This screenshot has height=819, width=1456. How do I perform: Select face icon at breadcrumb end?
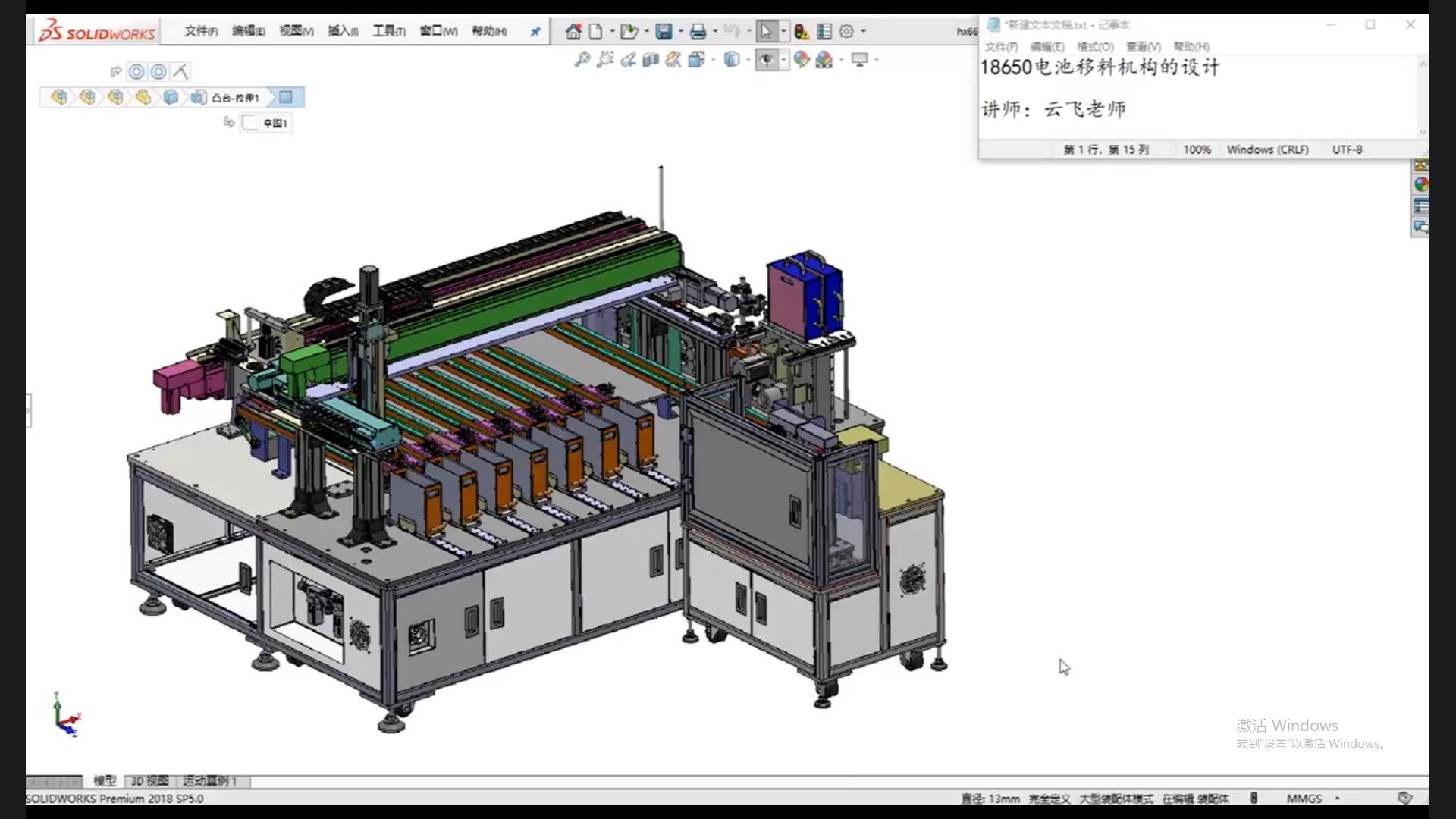286,97
